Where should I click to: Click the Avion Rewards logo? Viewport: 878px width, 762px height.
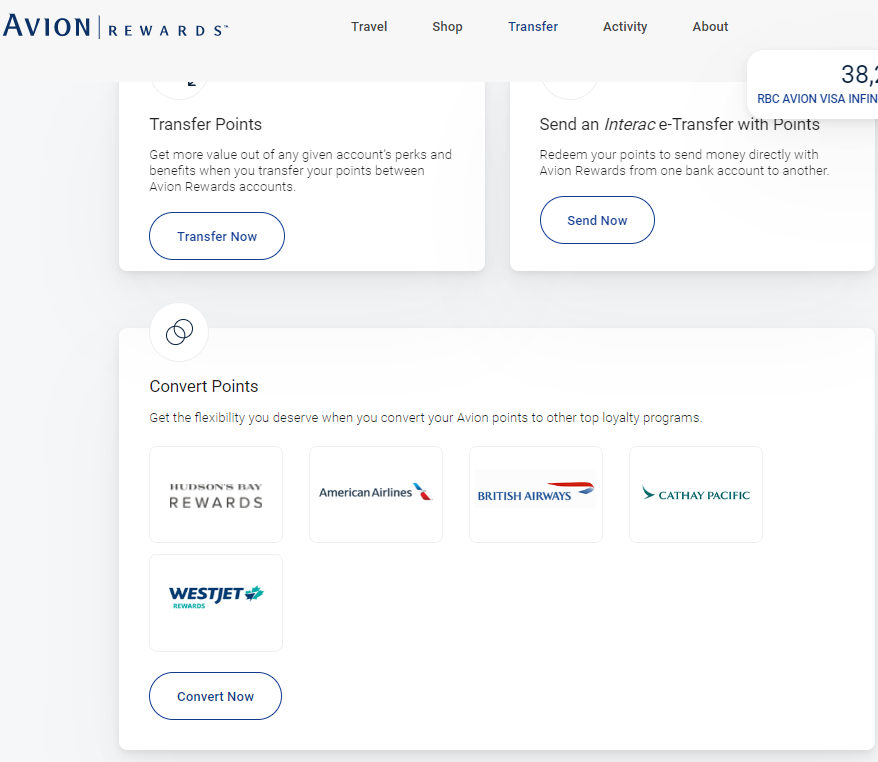coord(115,26)
